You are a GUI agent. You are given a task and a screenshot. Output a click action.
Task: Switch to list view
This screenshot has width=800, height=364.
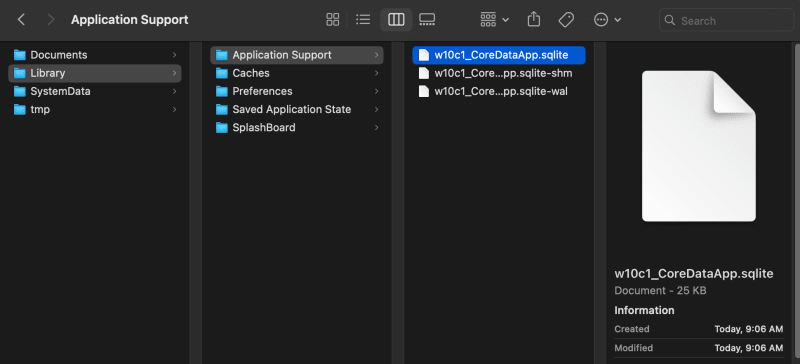(x=363, y=20)
